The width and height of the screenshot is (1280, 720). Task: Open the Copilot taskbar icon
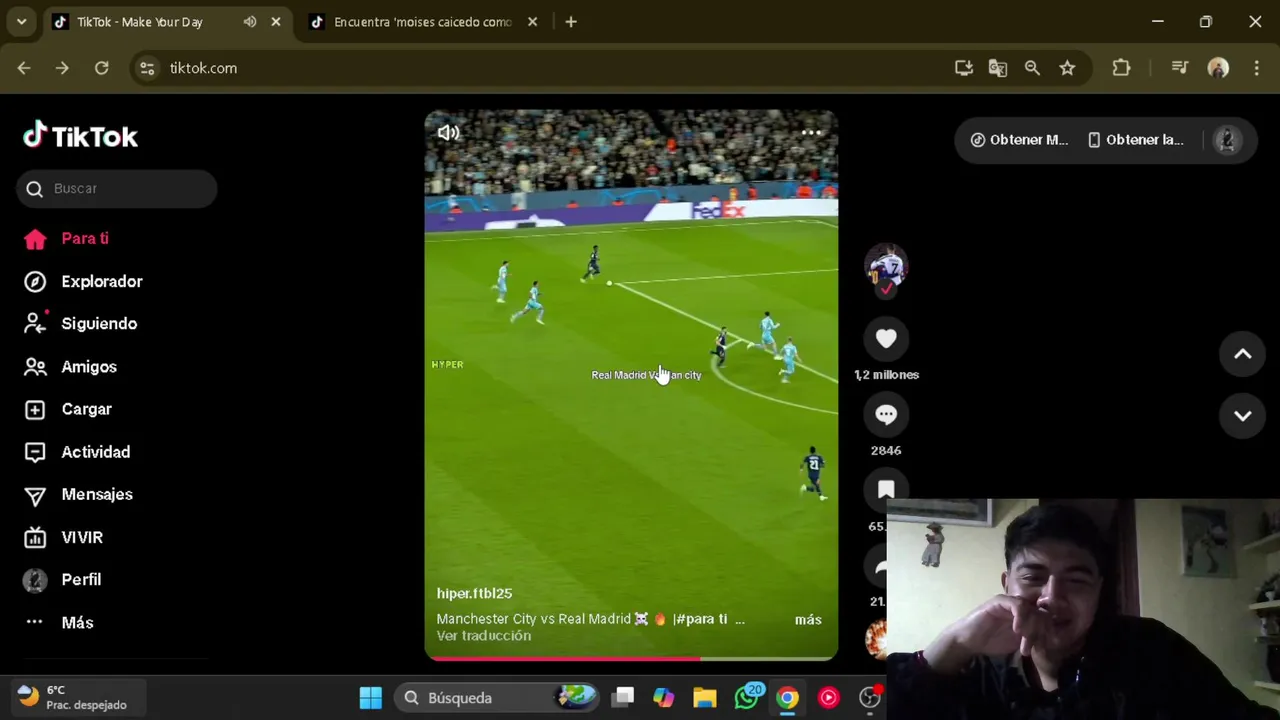click(x=663, y=698)
